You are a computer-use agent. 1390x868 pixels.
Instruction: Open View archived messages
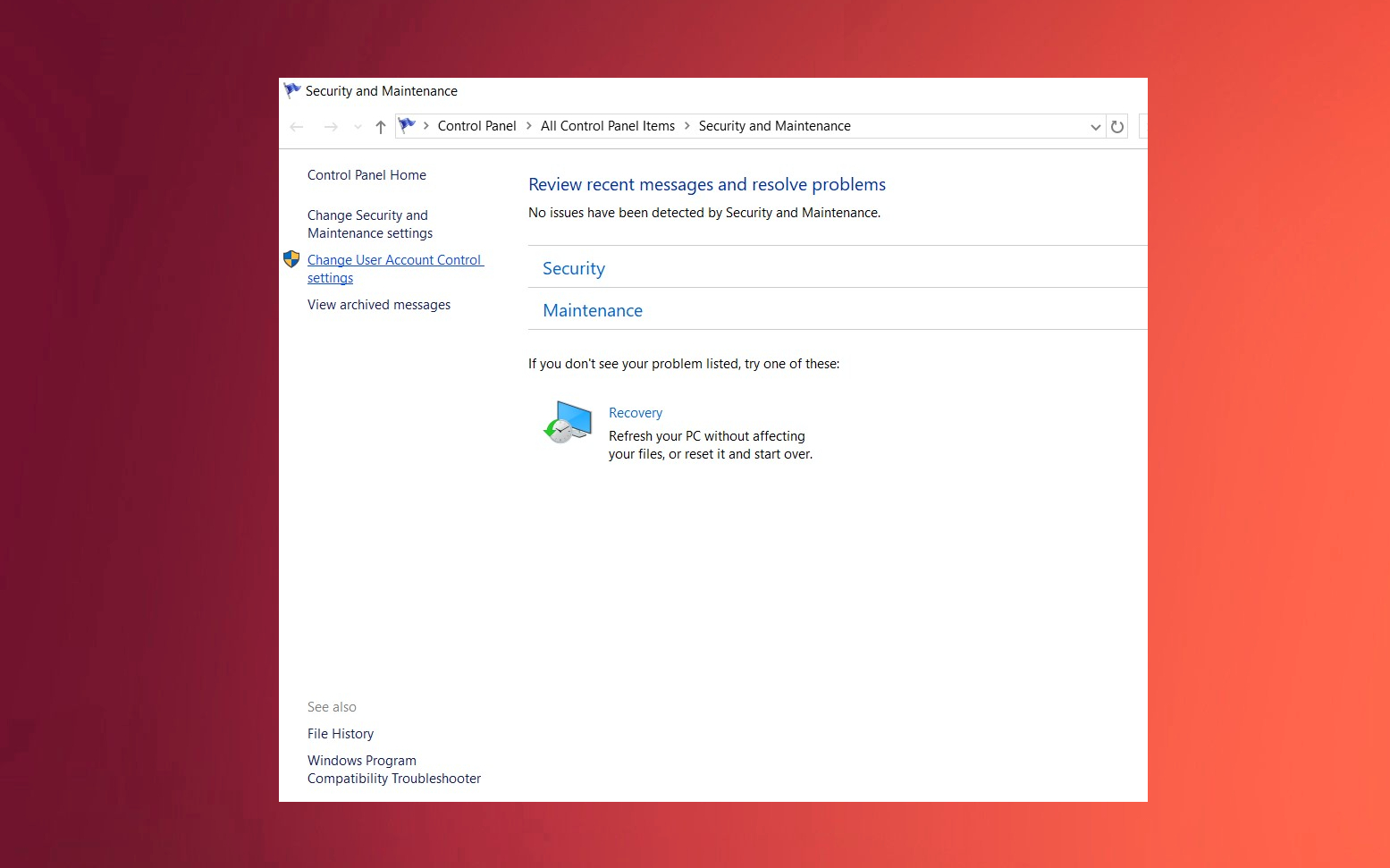coord(379,305)
